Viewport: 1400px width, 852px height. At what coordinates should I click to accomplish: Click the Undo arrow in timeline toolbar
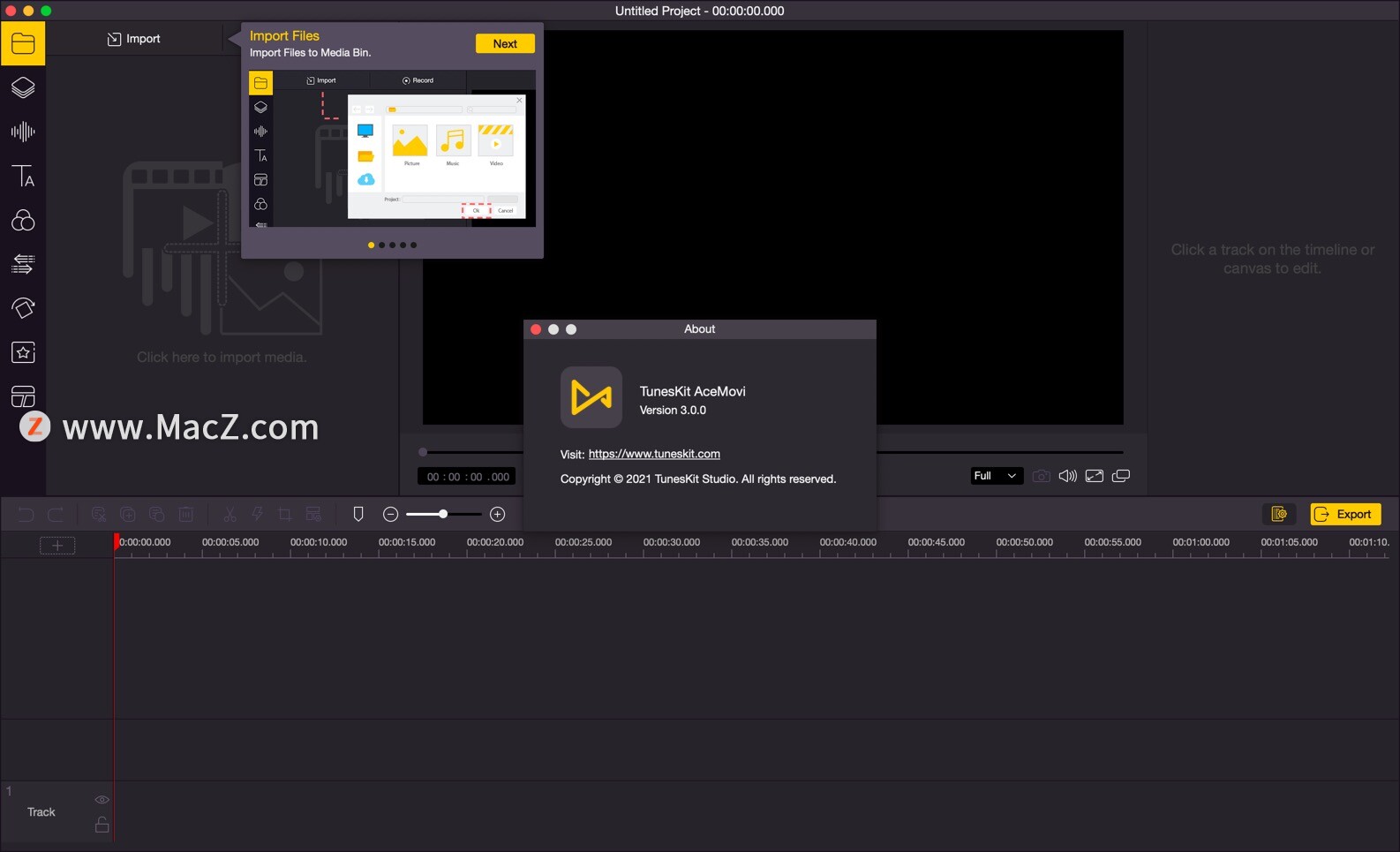(26, 514)
